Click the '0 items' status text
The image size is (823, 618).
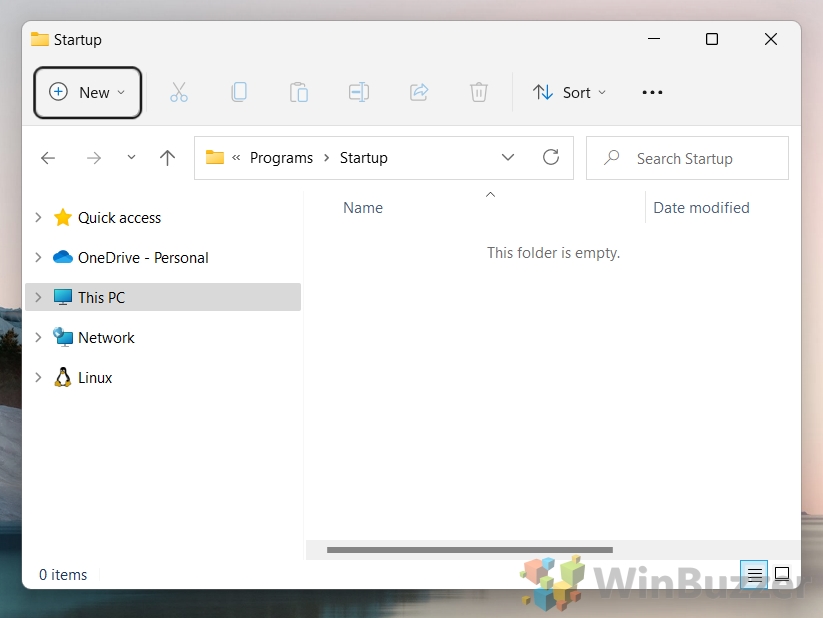pyautogui.click(x=63, y=575)
